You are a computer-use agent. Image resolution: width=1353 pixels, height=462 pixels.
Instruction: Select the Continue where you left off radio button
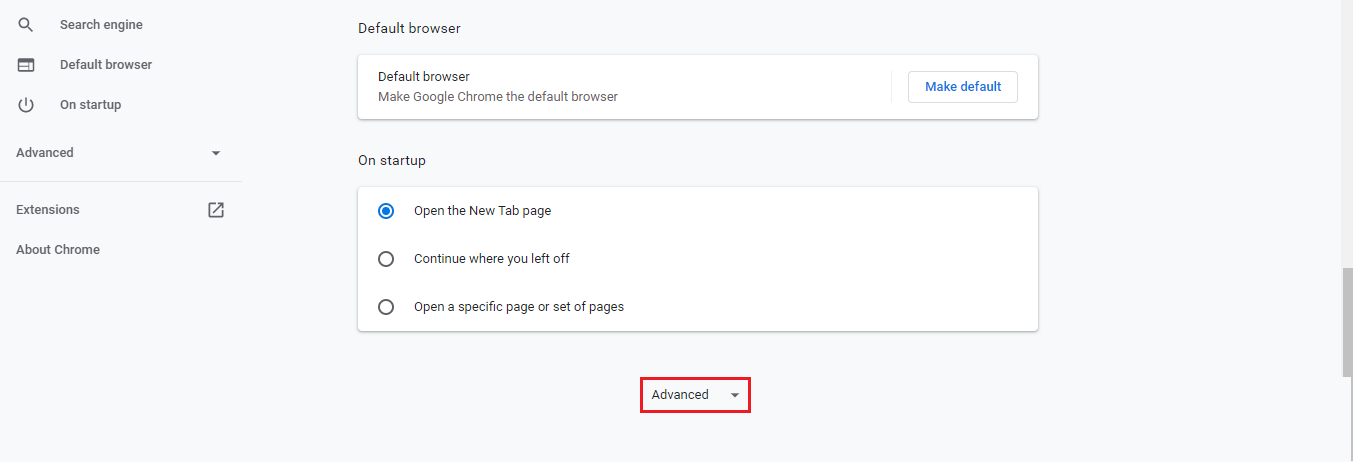click(386, 259)
